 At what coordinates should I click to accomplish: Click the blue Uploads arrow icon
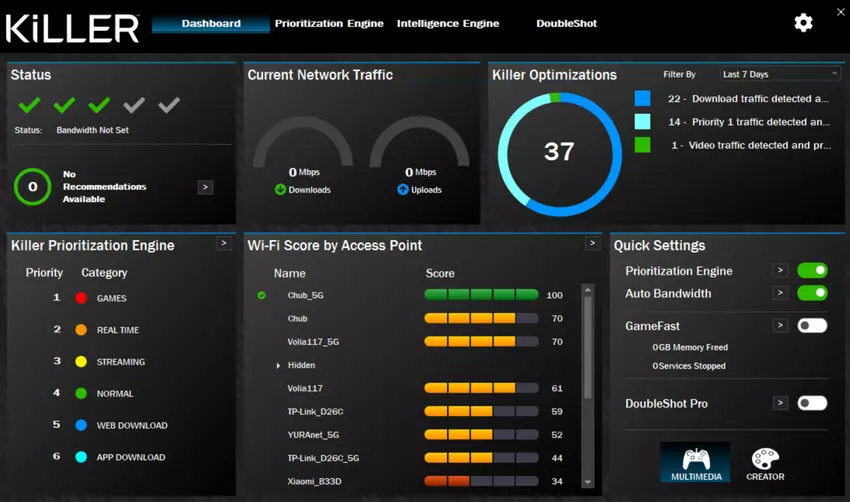pos(403,190)
